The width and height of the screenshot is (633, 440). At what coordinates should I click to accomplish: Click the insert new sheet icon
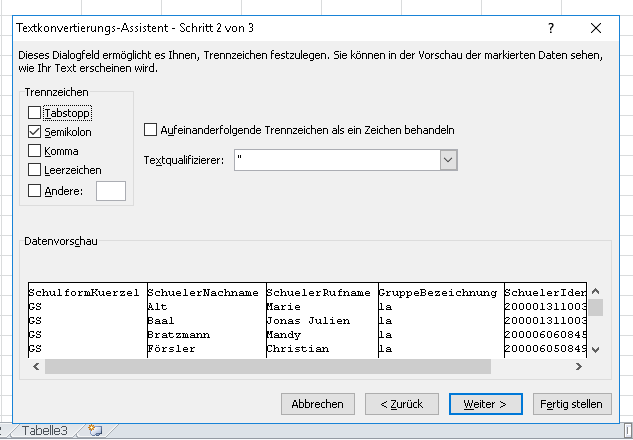tap(95, 431)
